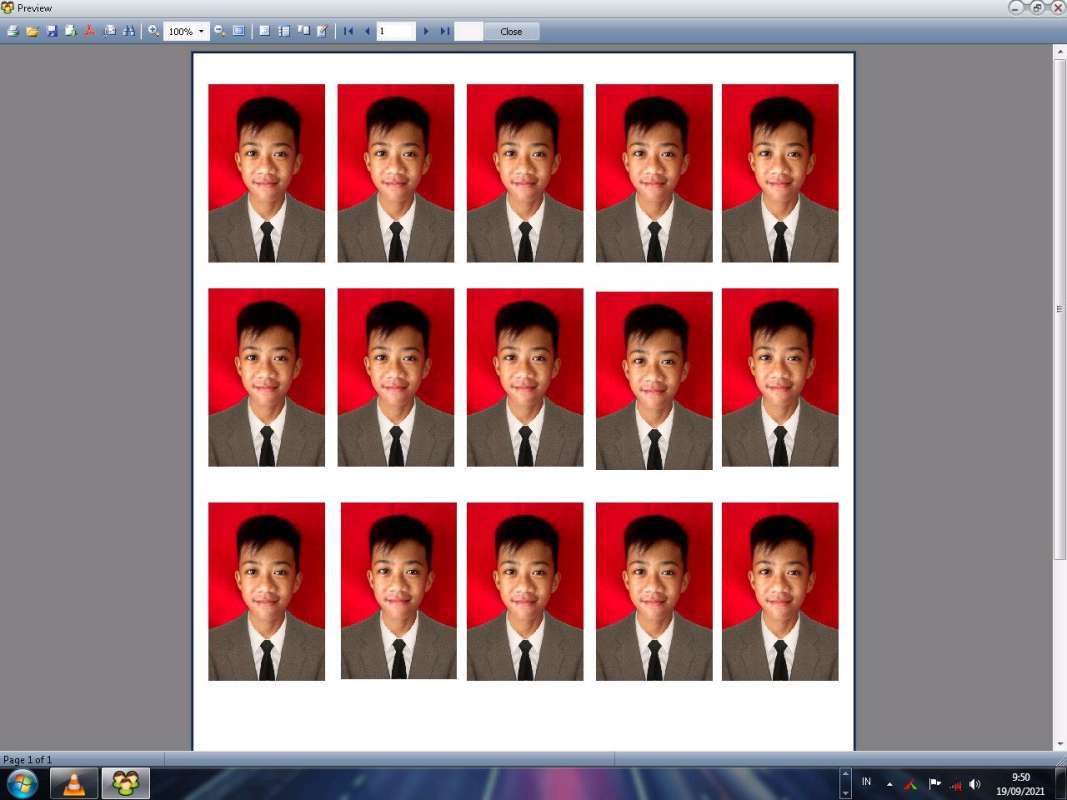Launch VLC from the taskbar
This screenshot has height=800, width=1067.
[73, 783]
